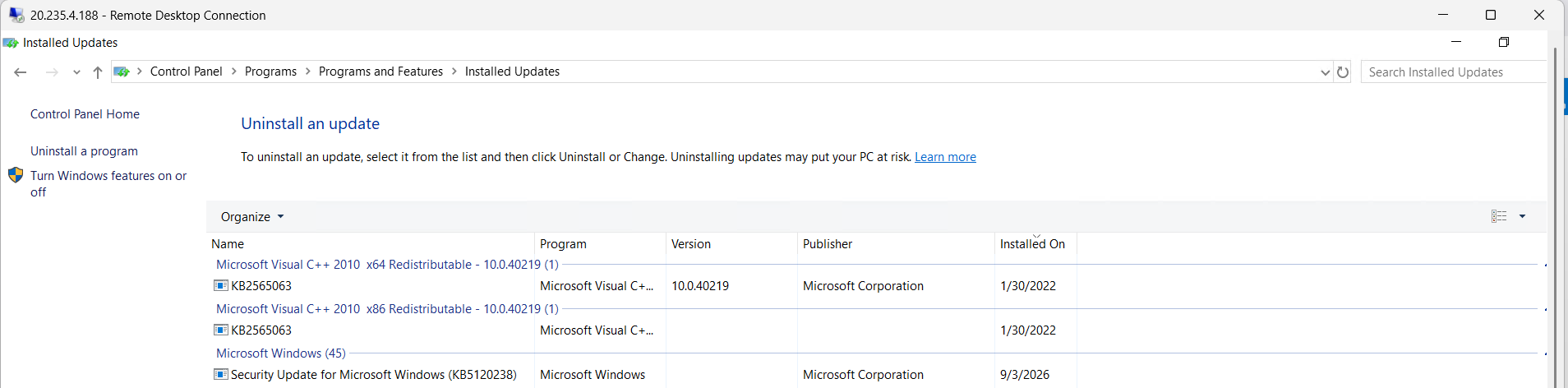Go up one level with the Up arrow

[x=98, y=72]
